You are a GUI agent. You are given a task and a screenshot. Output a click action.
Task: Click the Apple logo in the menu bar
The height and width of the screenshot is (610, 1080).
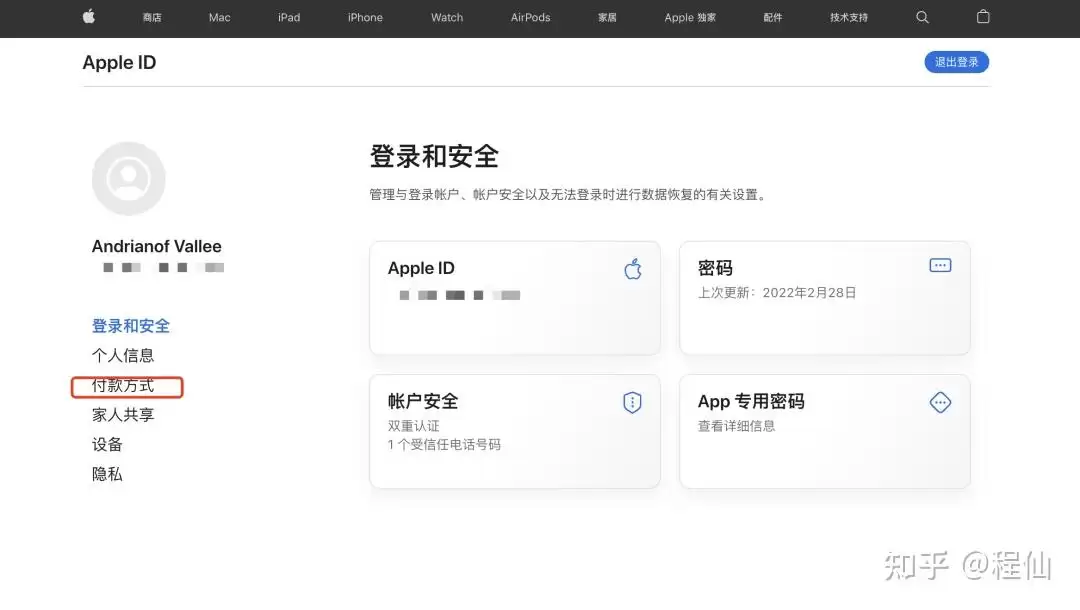(88, 17)
